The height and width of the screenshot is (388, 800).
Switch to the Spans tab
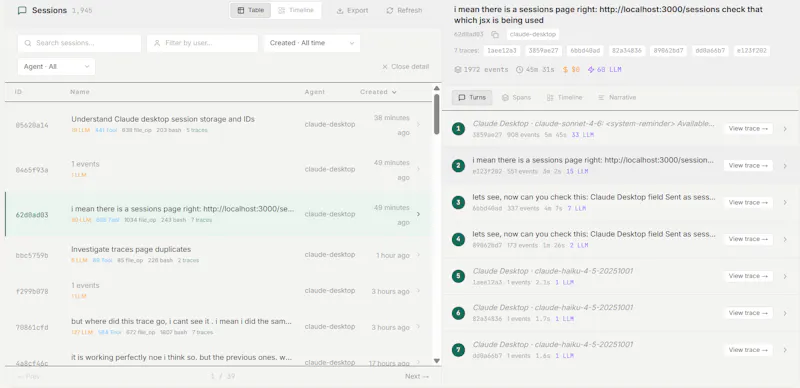click(516, 98)
